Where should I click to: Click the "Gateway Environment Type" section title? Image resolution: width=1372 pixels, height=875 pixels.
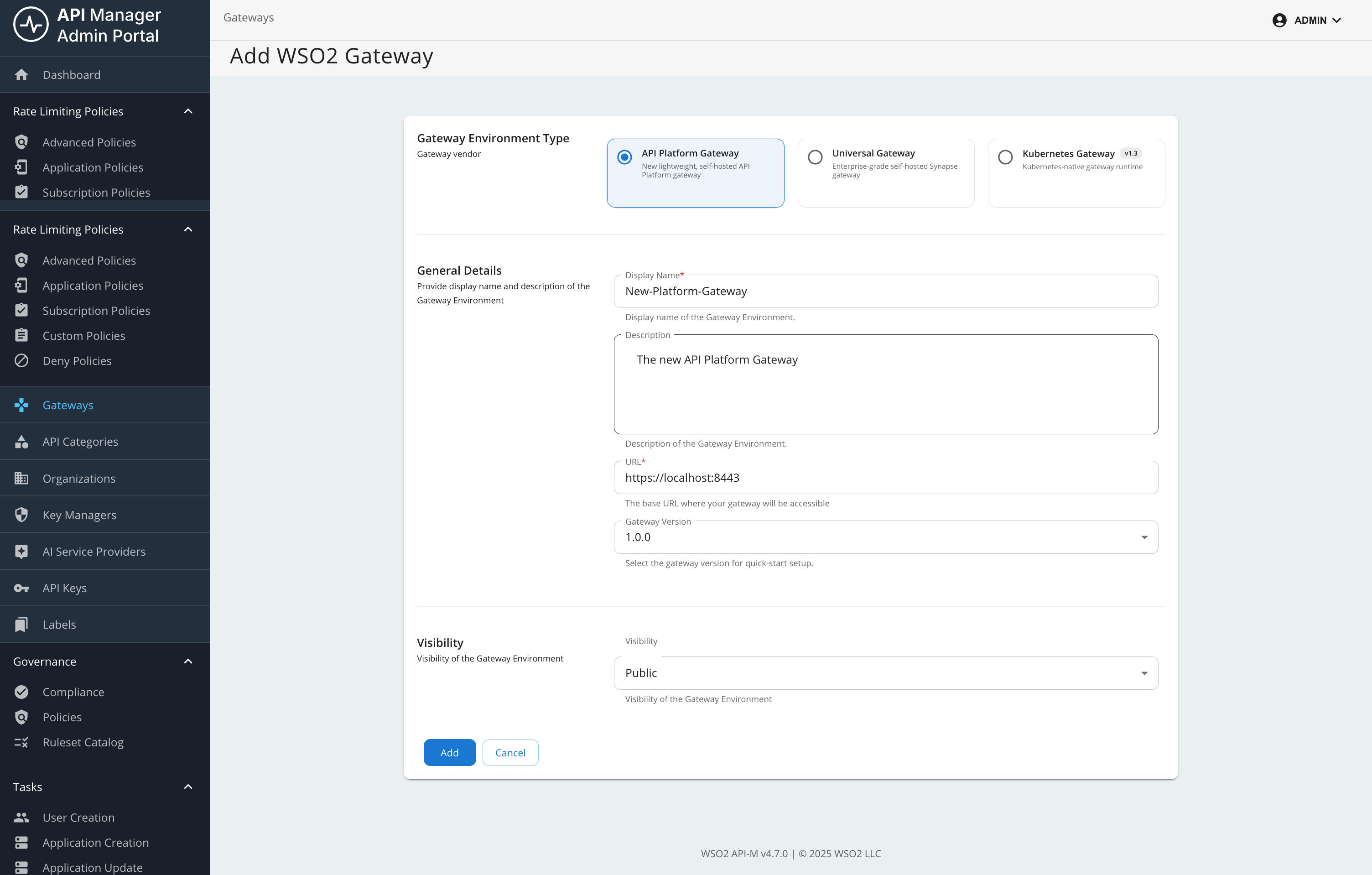[x=493, y=138]
